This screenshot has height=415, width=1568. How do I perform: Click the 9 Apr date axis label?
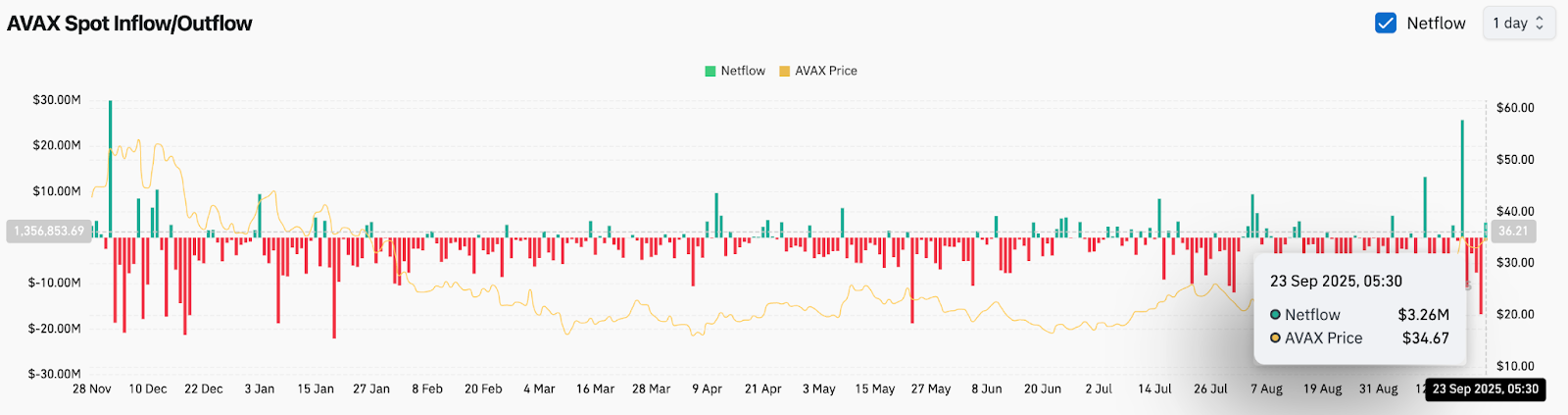(x=707, y=389)
